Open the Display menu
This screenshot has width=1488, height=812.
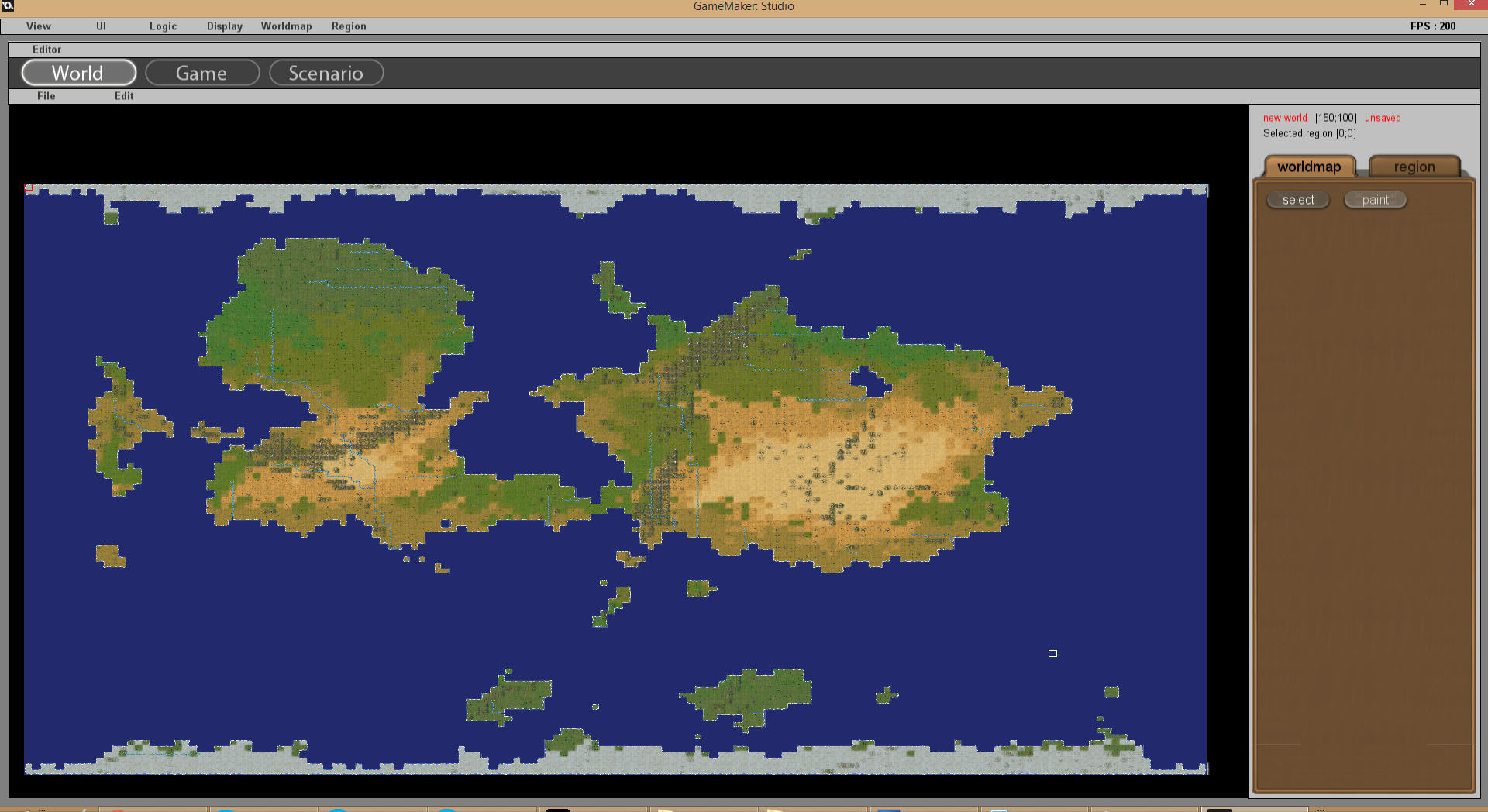tap(225, 26)
